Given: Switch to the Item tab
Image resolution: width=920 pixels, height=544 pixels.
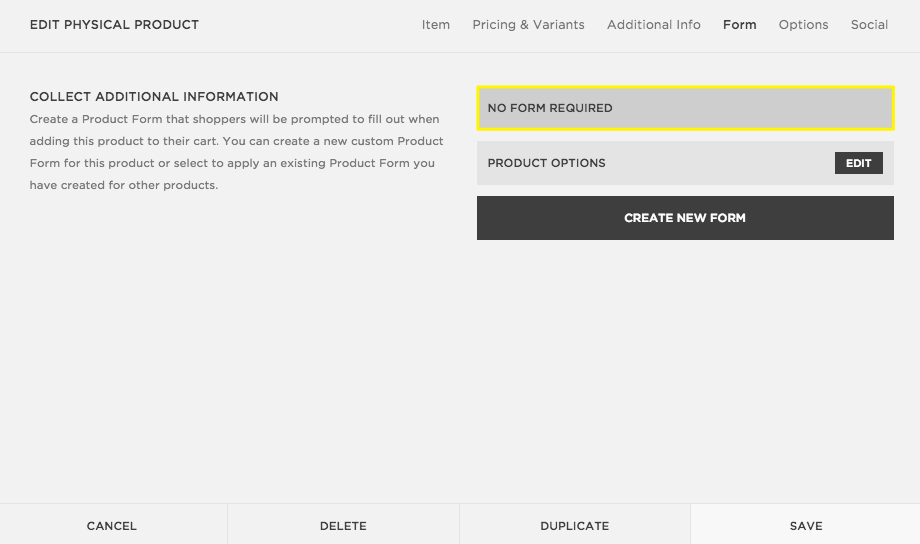Looking at the screenshot, I should (435, 25).
